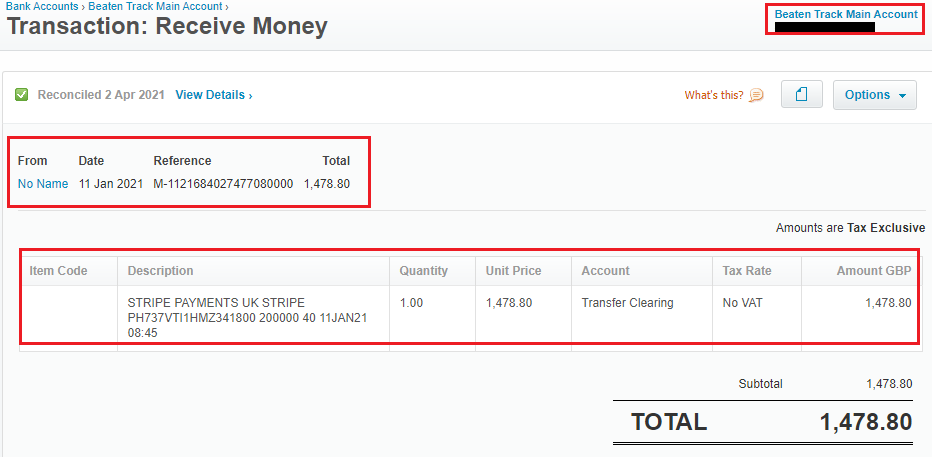
Task: Click the What's this? help link
Action: click(714, 95)
